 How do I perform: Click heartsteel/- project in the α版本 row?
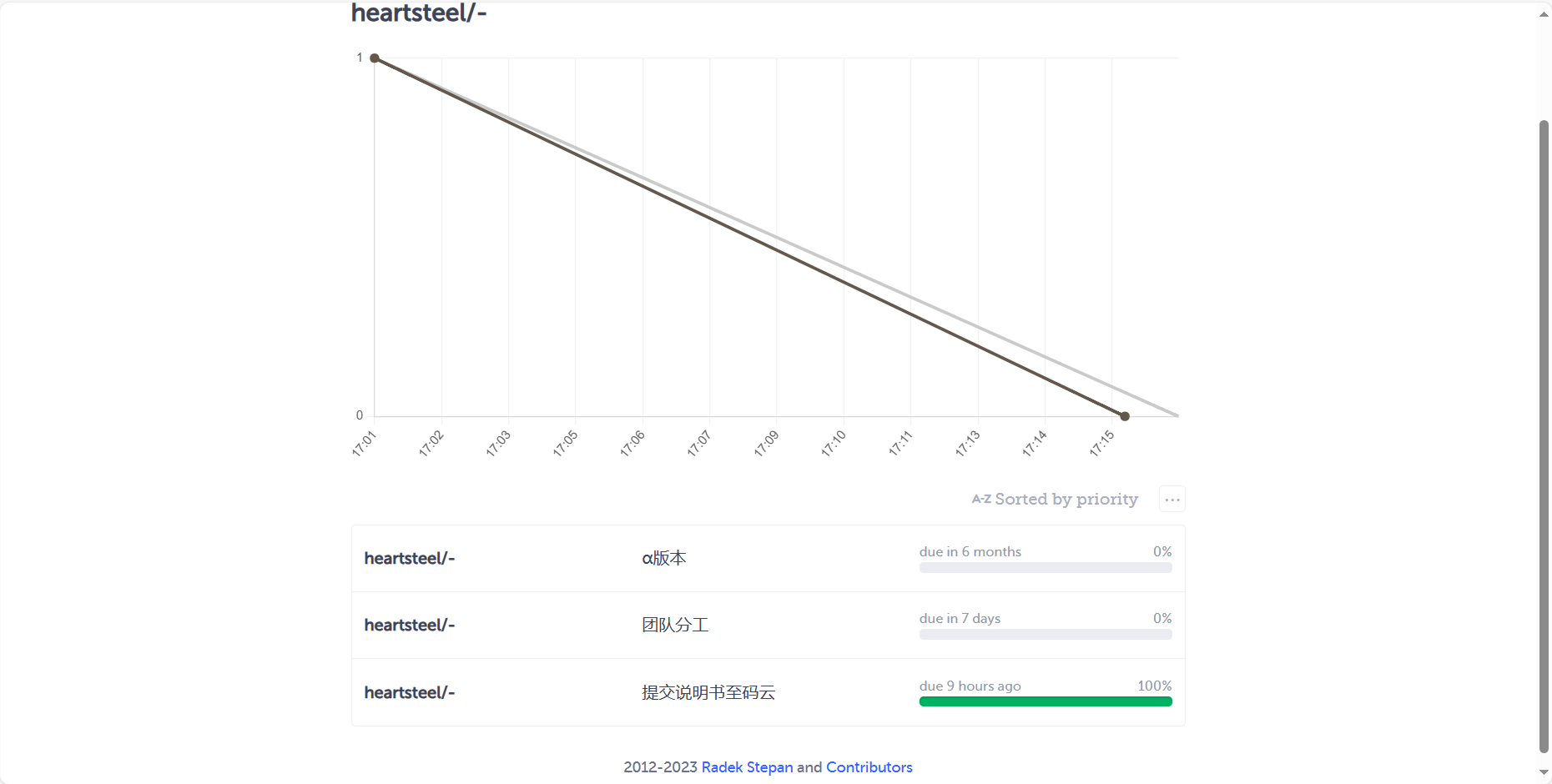410,559
